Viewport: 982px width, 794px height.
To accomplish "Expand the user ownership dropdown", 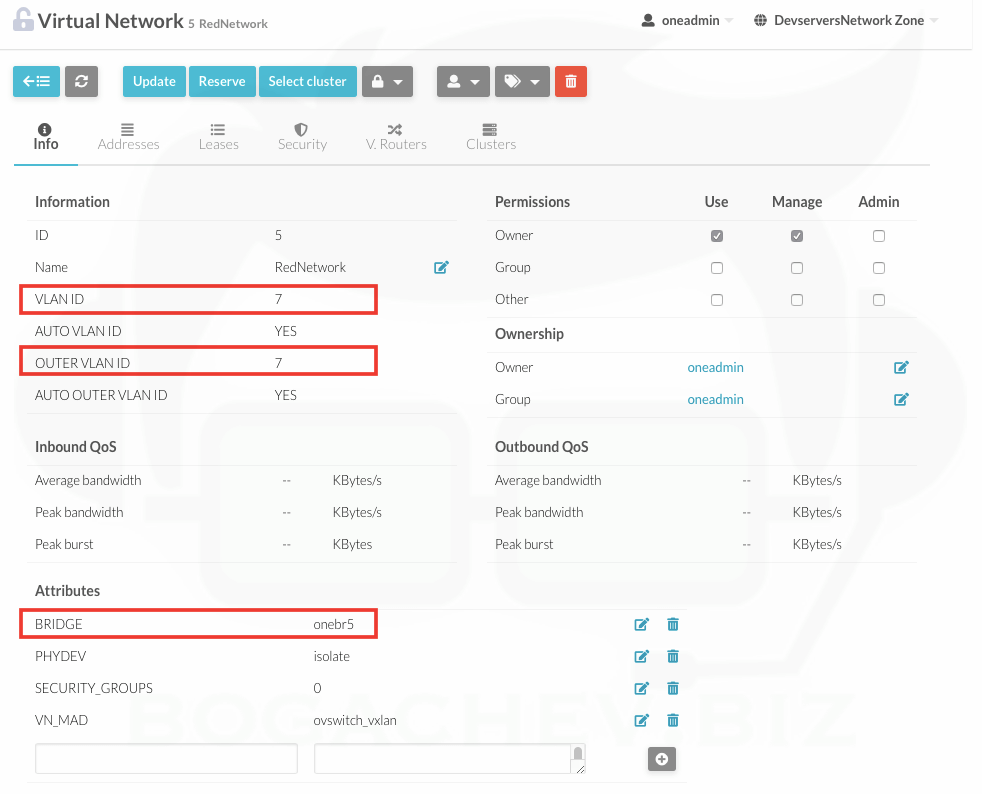I will coord(463,82).
